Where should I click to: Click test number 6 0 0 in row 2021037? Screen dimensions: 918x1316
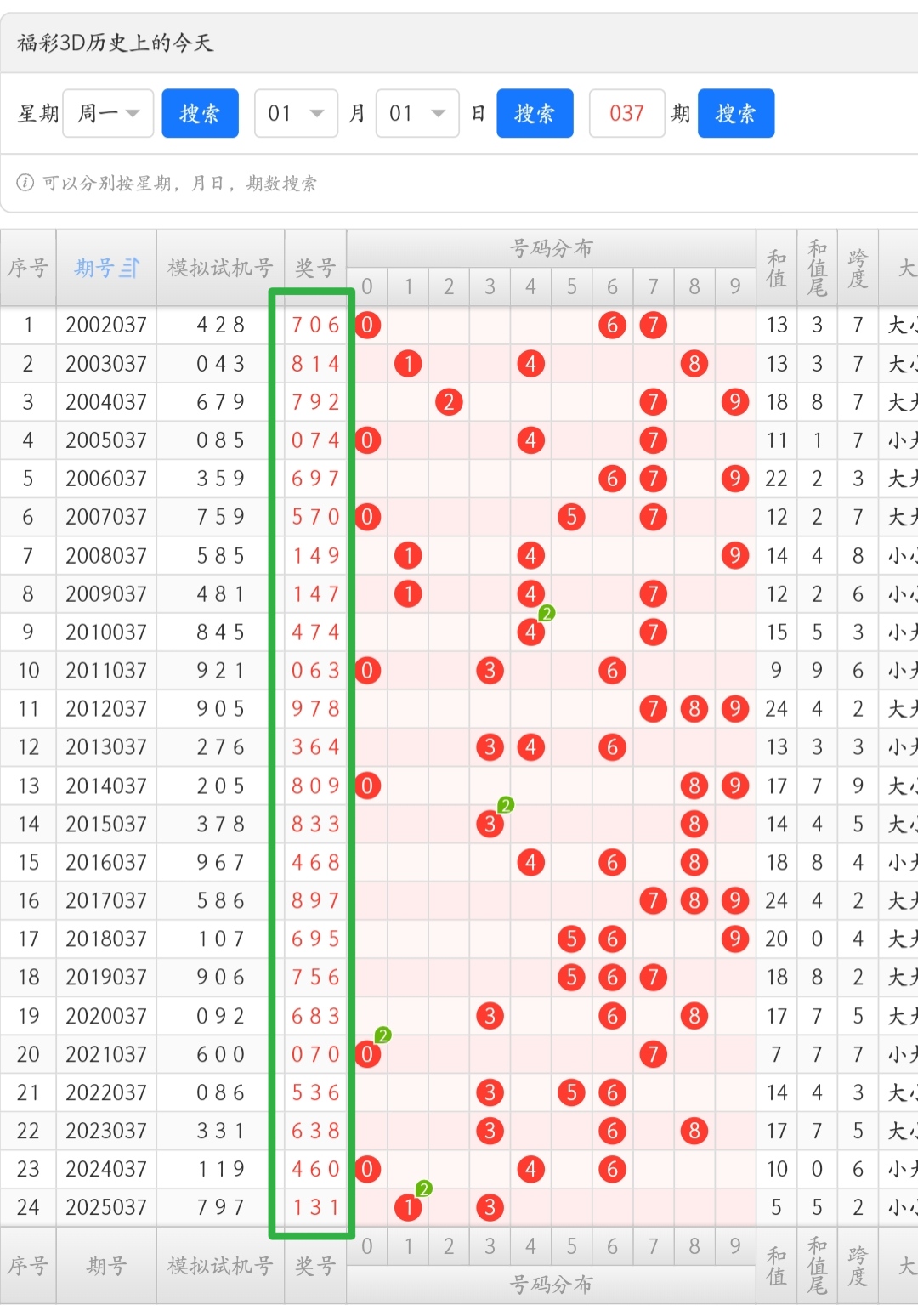(220, 1054)
